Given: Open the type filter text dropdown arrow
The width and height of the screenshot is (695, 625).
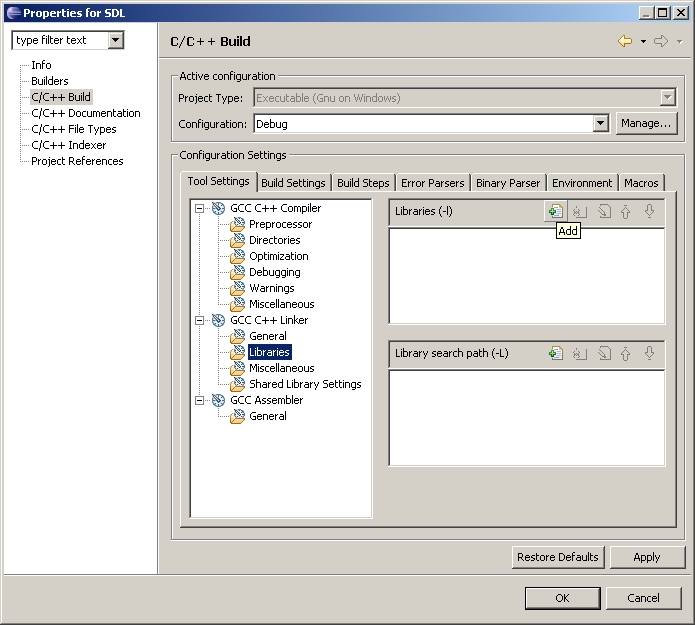Looking at the screenshot, I should pyautogui.click(x=115, y=40).
